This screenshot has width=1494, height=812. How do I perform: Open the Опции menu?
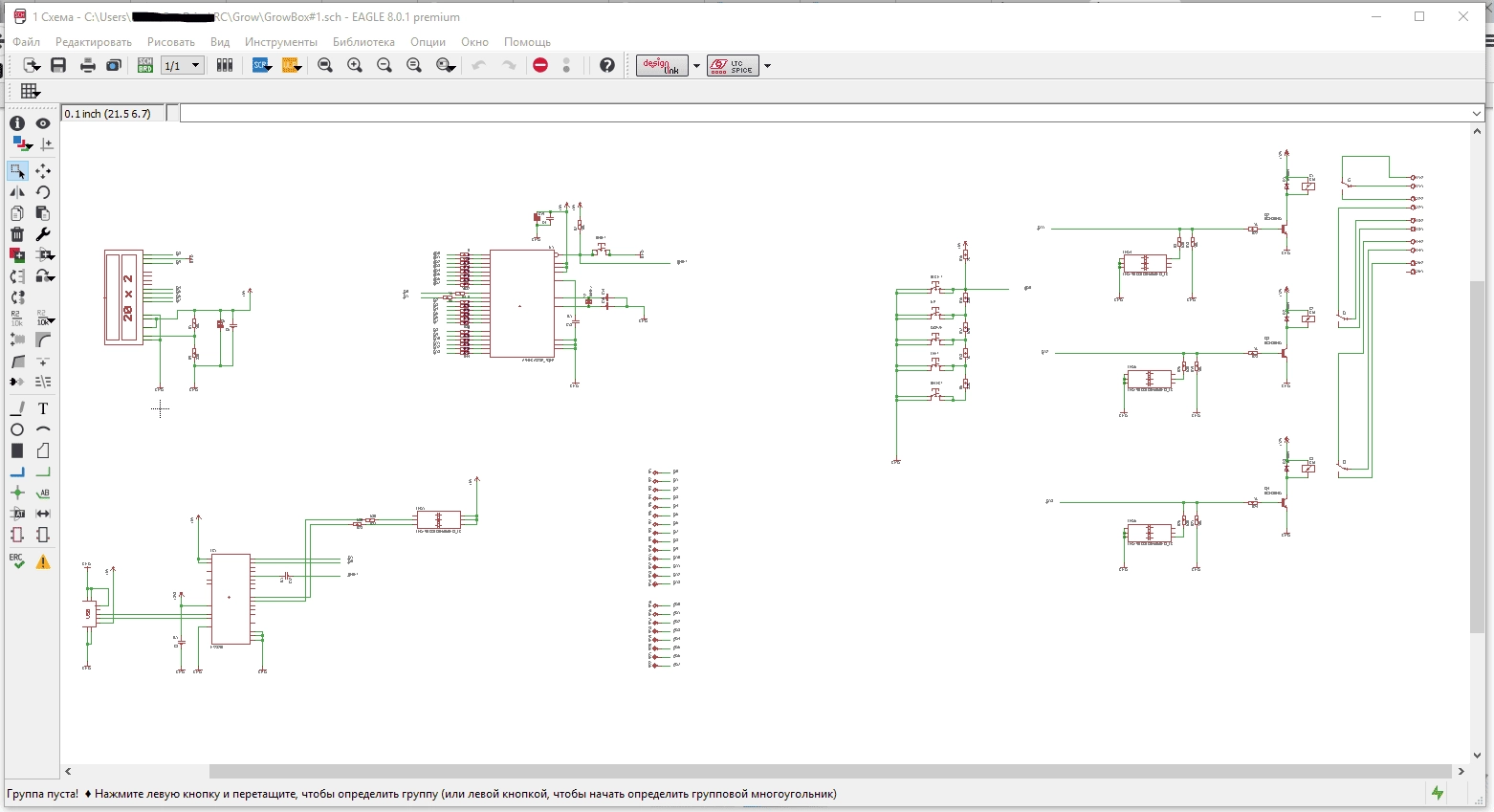point(428,42)
